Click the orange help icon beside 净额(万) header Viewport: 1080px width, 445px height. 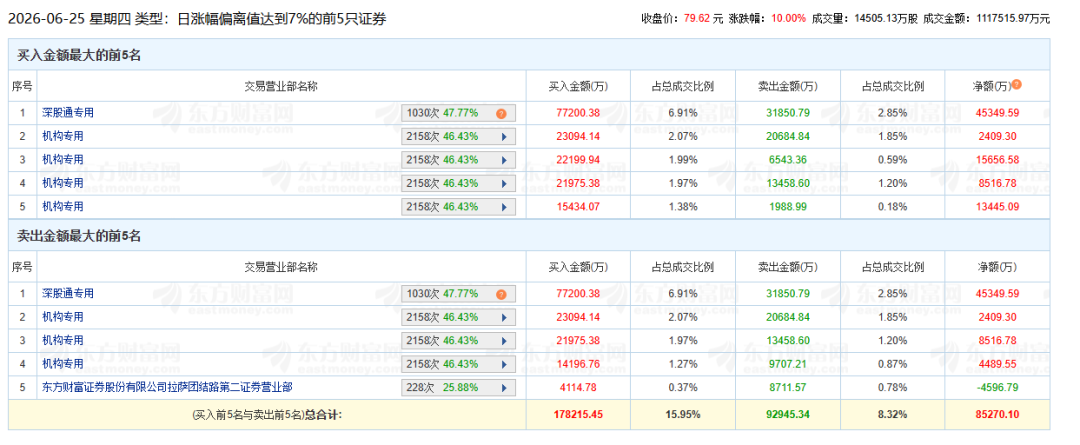[x=1017, y=85]
